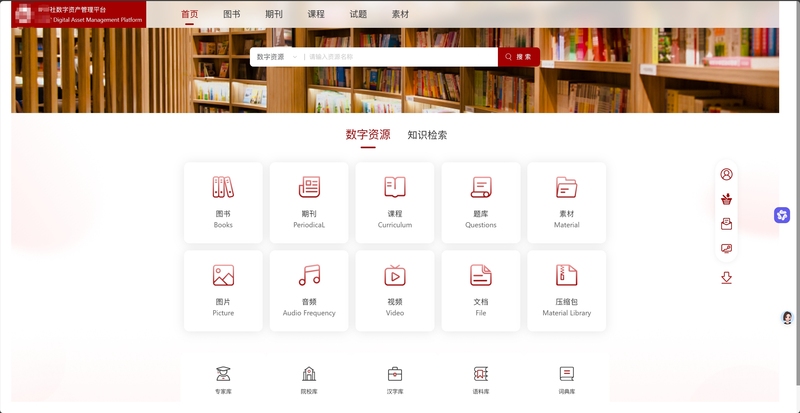This screenshot has width=800, height=413.
Task: Go to the 首页 home nav item
Action: 189,14
